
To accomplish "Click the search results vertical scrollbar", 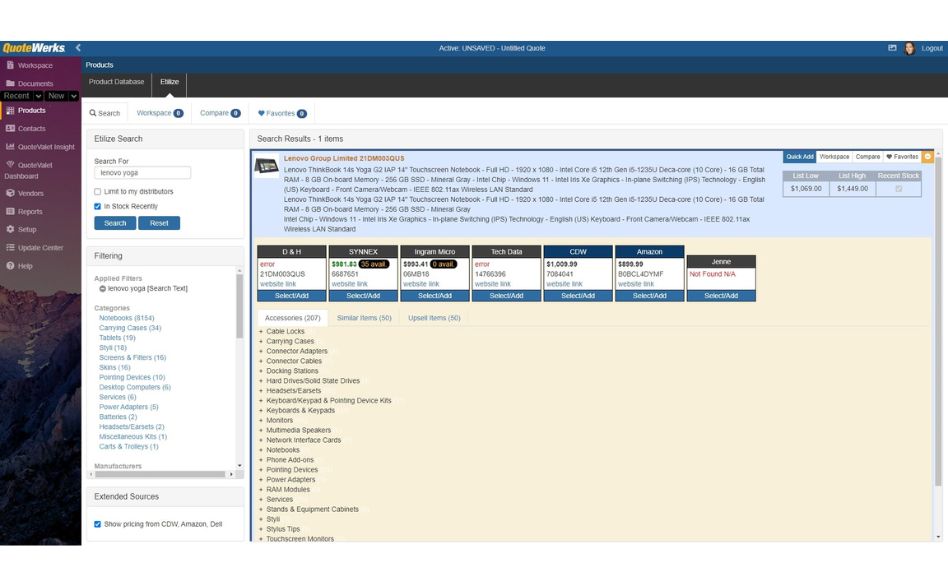I will pos(938,321).
